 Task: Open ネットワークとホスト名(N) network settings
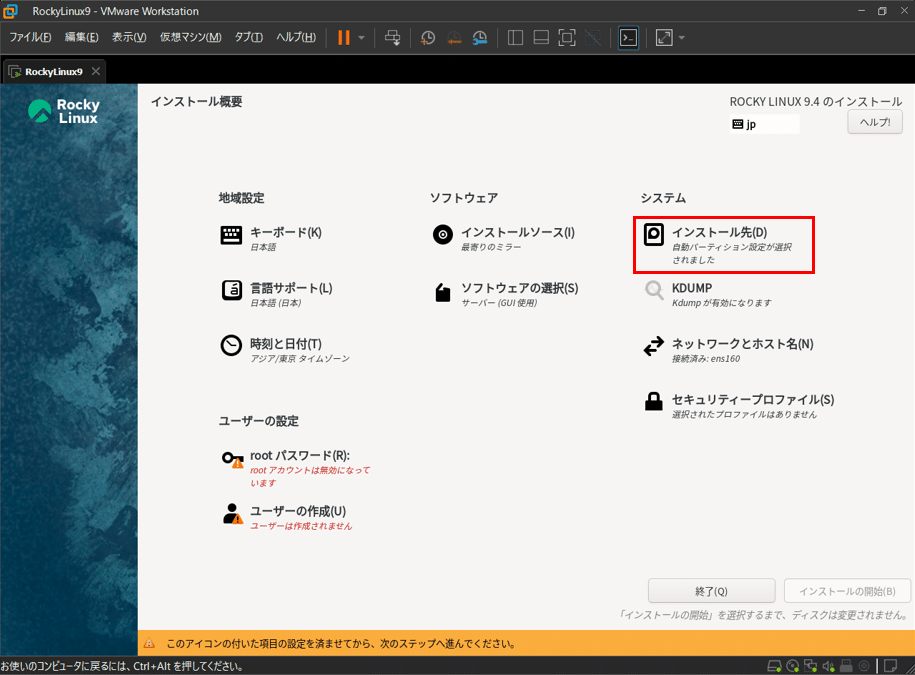click(728, 350)
